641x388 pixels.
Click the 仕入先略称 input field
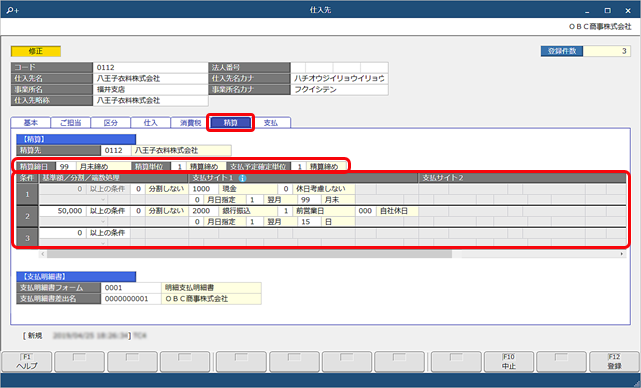tap(150, 101)
